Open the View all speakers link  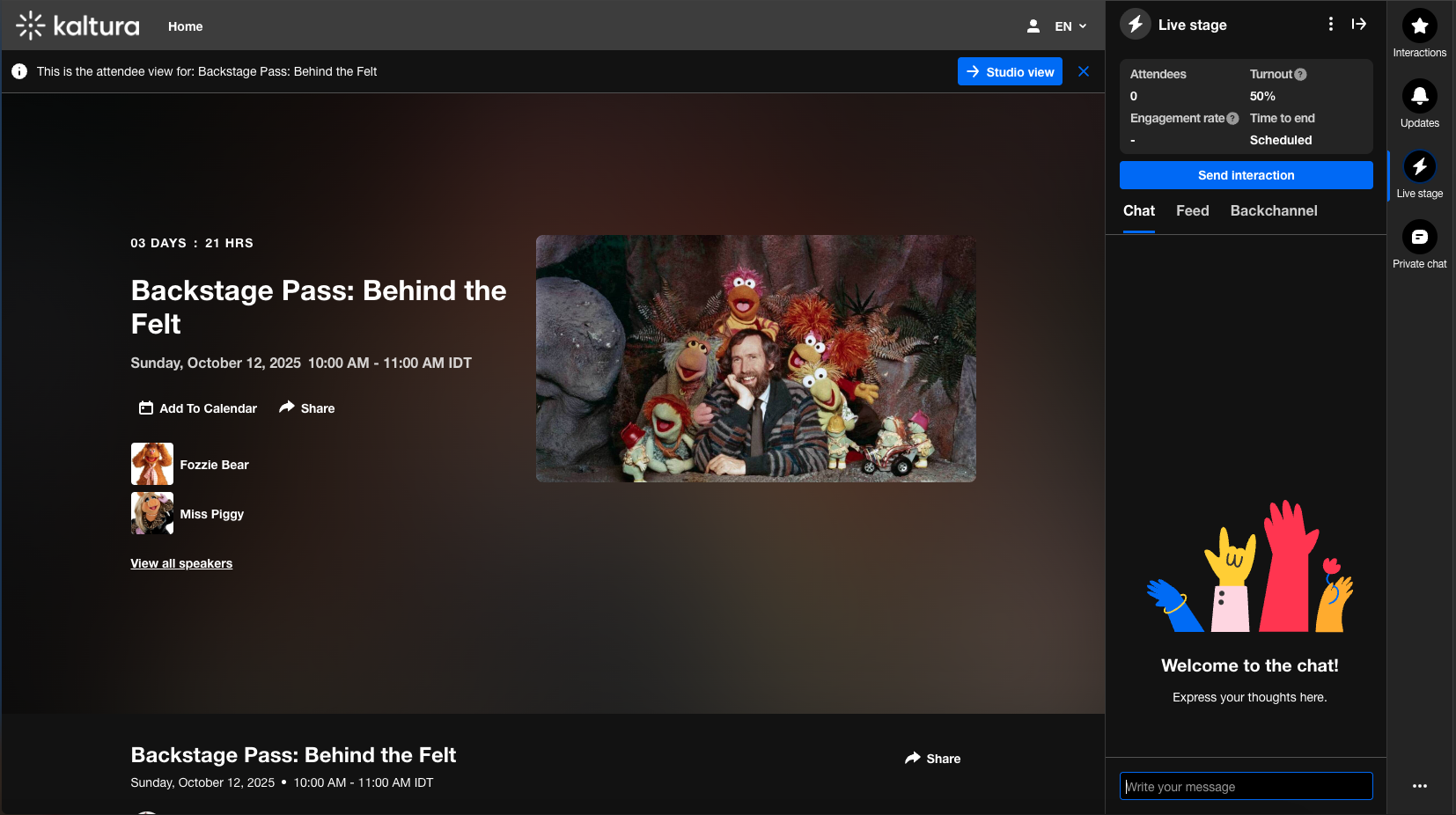tap(181, 563)
